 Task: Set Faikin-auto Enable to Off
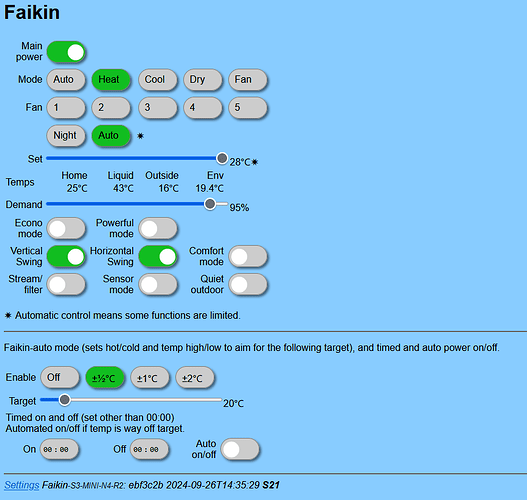pos(60,377)
